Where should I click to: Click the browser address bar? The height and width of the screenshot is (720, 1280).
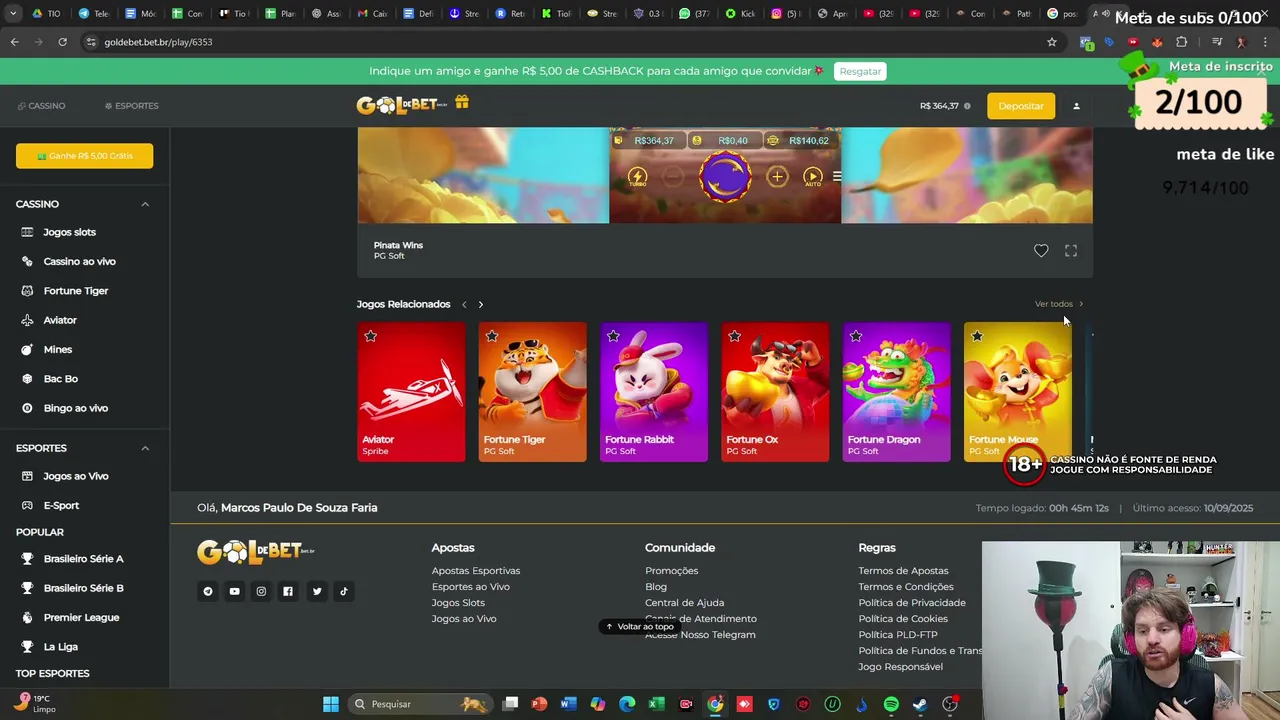pyautogui.click(x=560, y=42)
